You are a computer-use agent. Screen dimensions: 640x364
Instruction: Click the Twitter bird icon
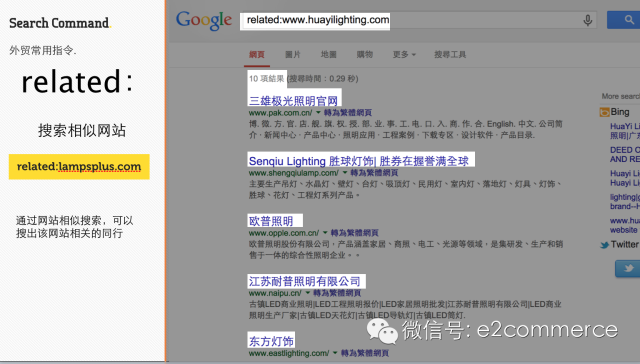pyautogui.click(x=604, y=245)
